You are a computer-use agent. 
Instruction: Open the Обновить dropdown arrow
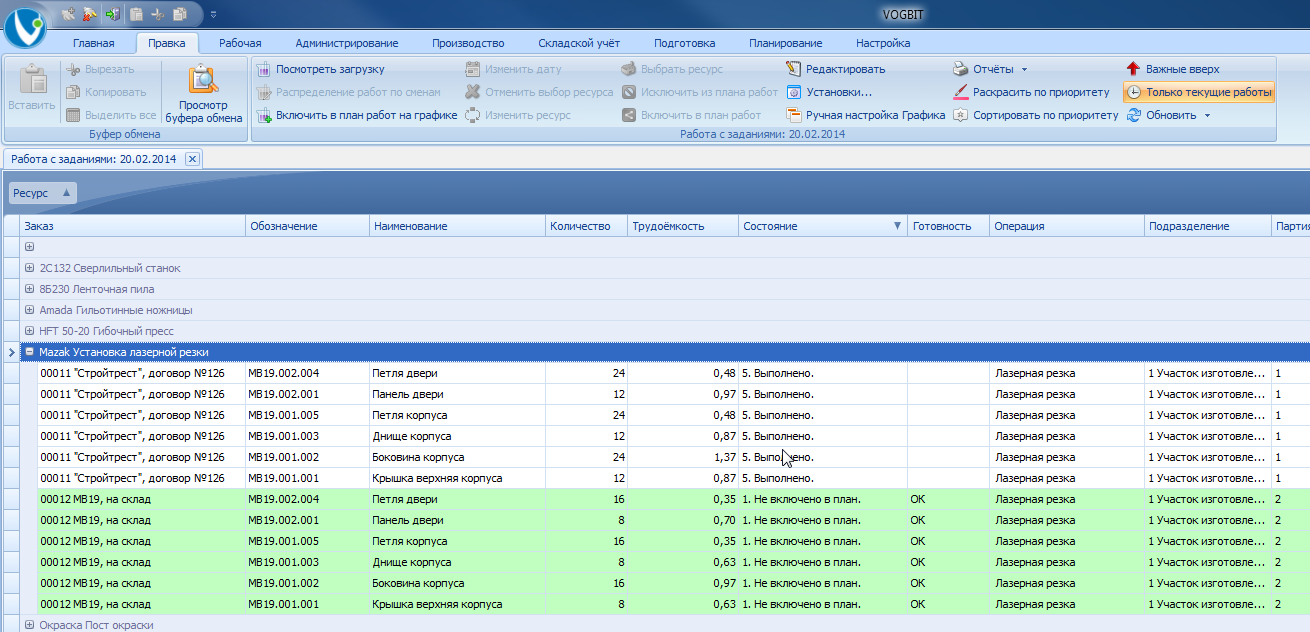click(x=1207, y=115)
